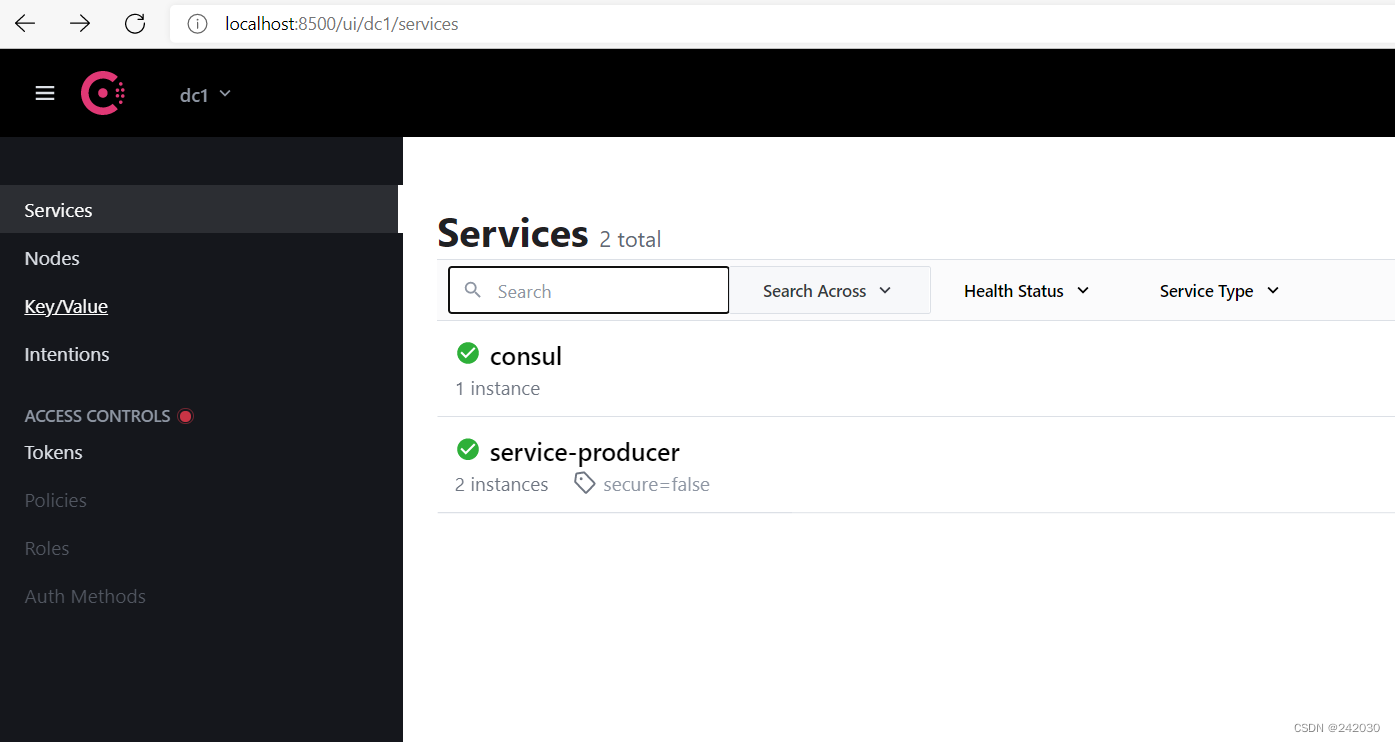The height and width of the screenshot is (742, 1395).
Task: Open the Health Status filter dropdown
Action: point(1026,291)
